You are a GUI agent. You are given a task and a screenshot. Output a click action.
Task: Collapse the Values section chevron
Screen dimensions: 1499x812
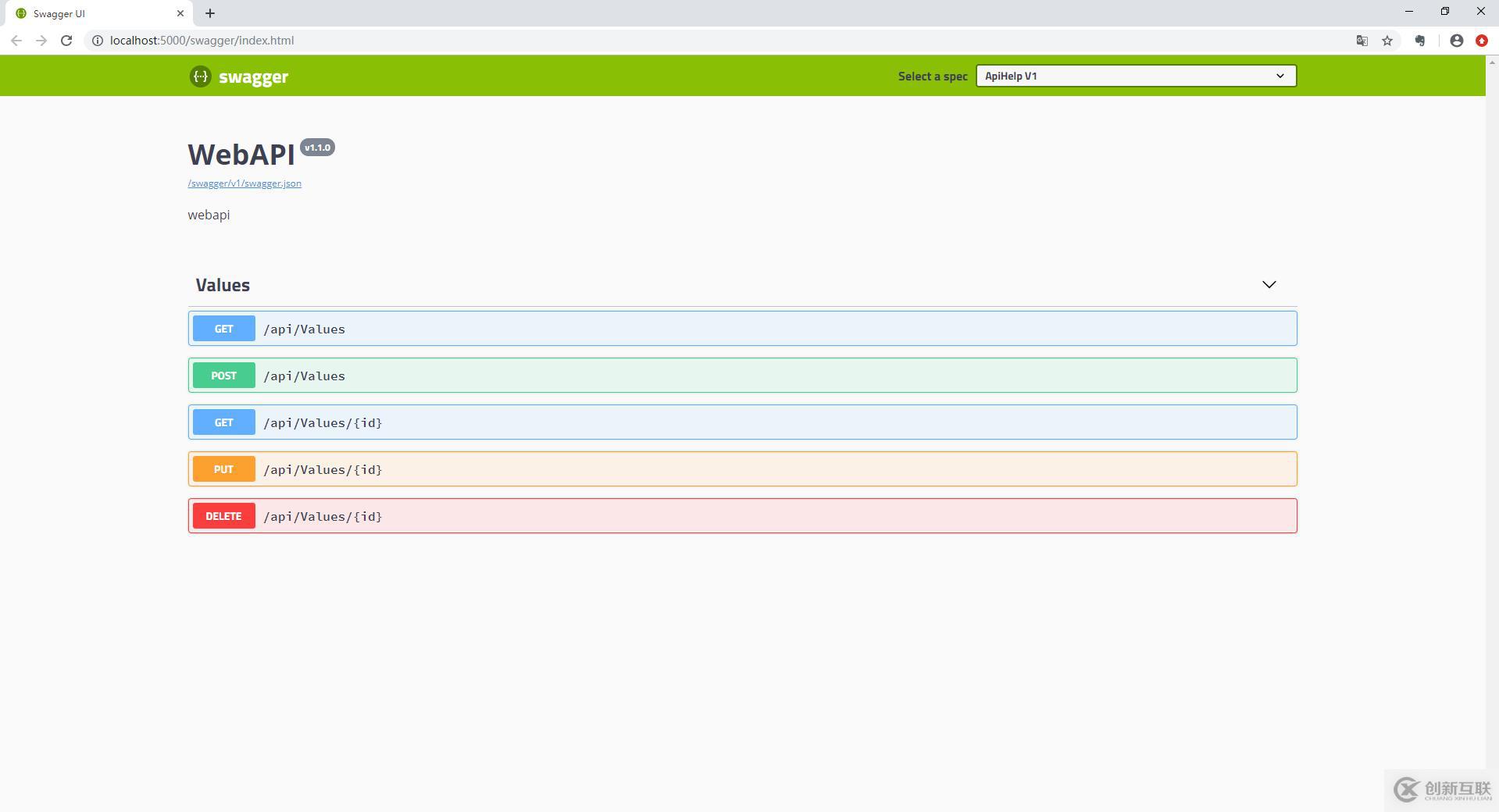[x=1269, y=285]
